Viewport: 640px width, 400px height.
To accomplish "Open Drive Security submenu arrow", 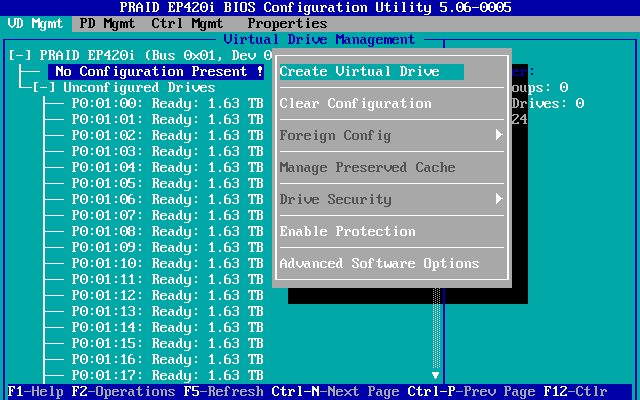I will [498, 200].
